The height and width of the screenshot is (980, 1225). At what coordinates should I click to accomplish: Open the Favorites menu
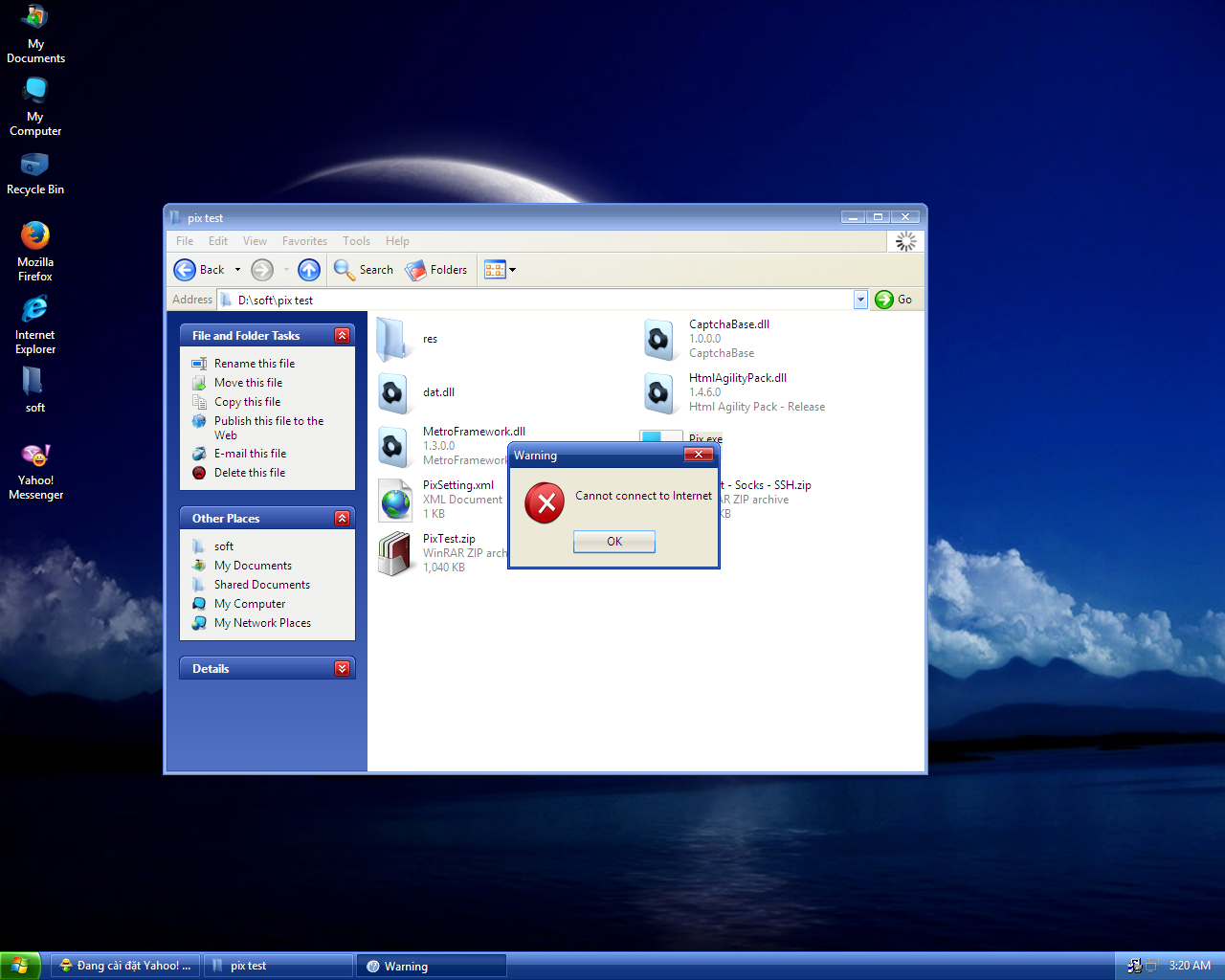[304, 241]
